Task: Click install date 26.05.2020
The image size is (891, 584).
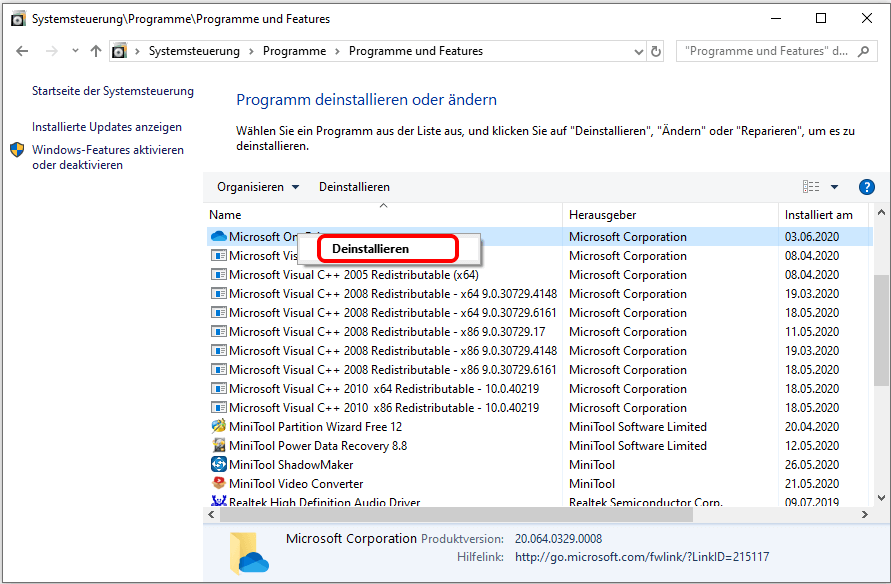Action: point(812,465)
